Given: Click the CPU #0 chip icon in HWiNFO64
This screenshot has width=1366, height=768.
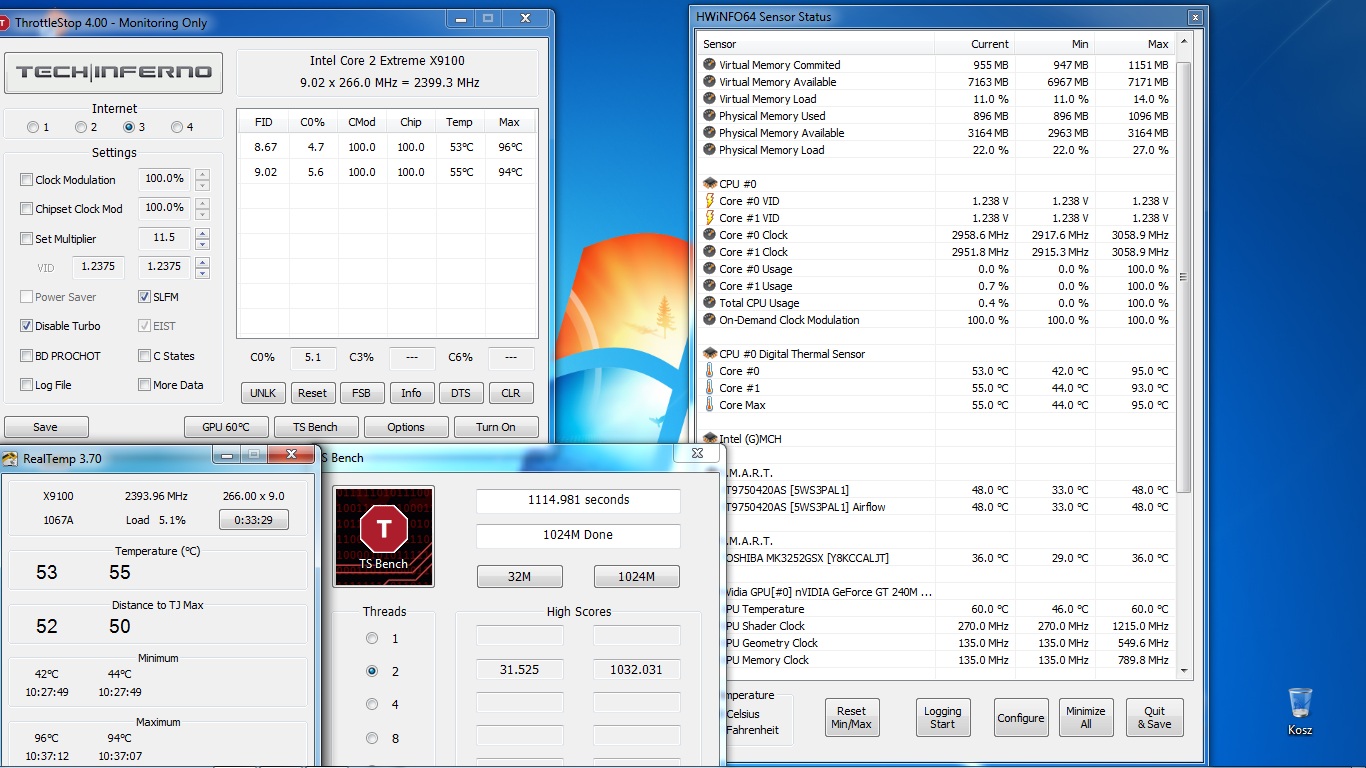Looking at the screenshot, I should 710,184.
